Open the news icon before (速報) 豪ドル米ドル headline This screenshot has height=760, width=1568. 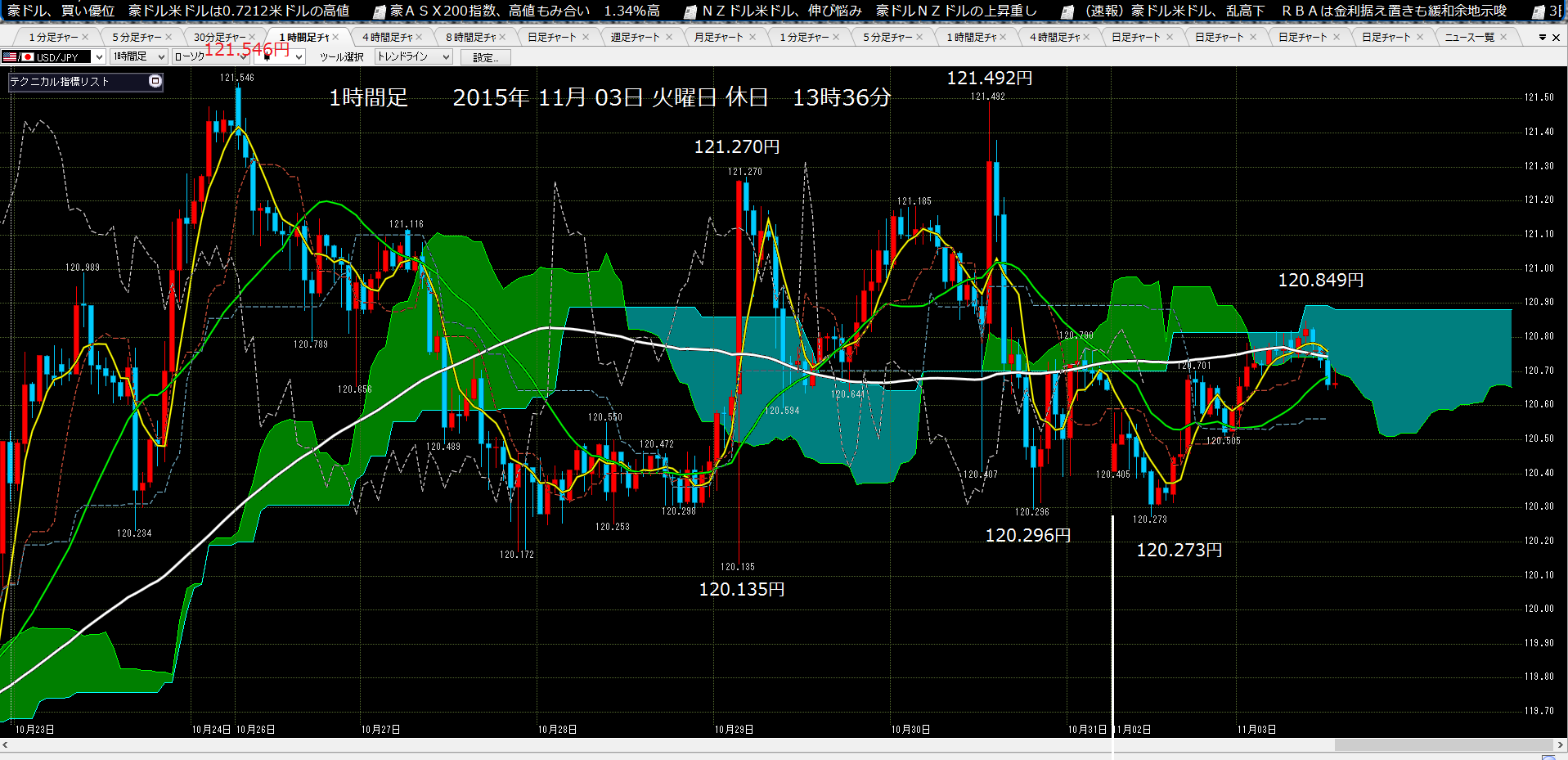coord(1067,11)
